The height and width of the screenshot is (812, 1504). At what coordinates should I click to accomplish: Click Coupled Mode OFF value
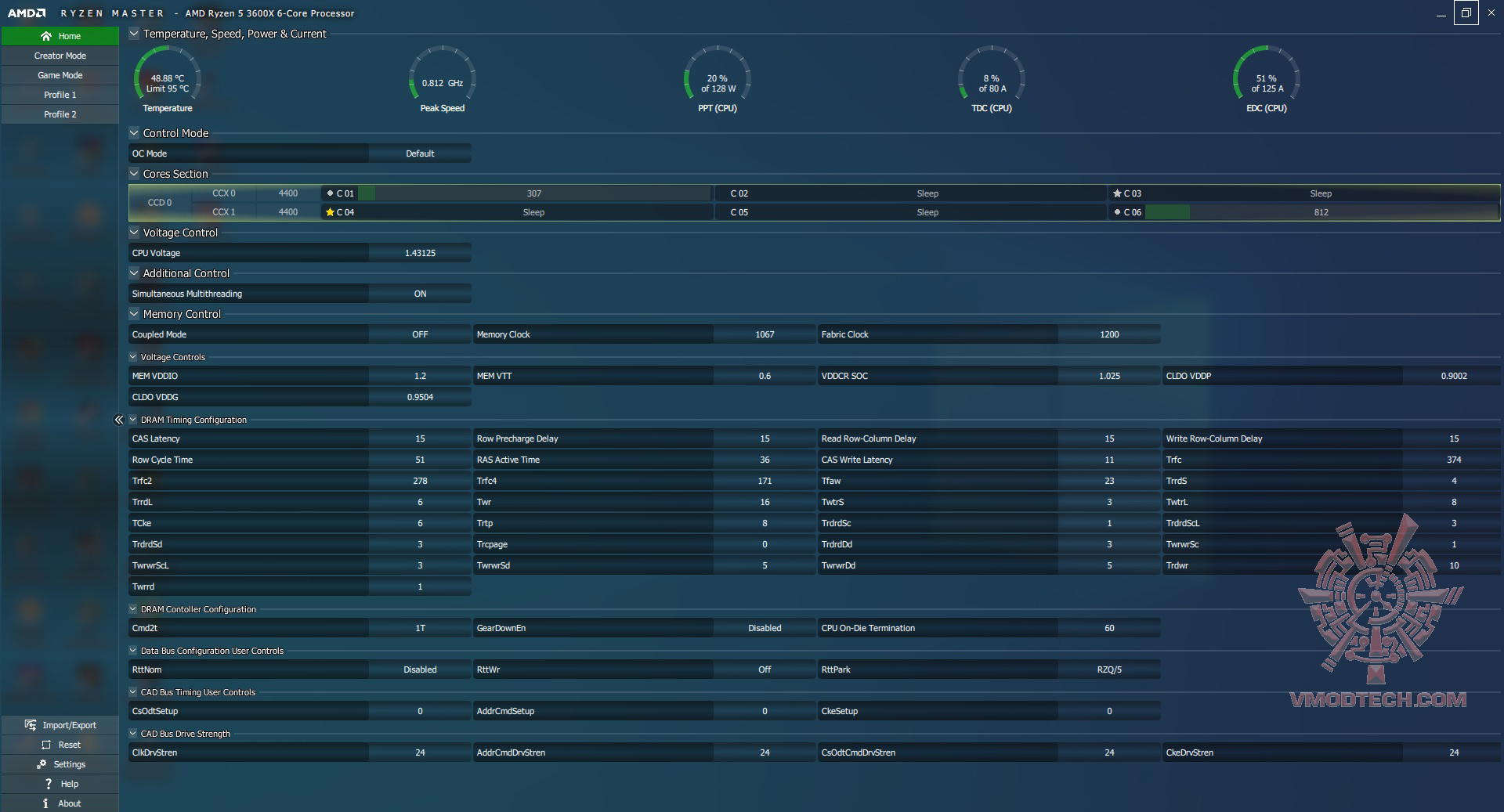420,334
